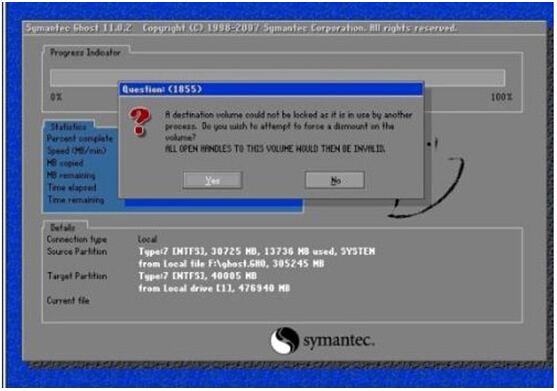Click the 100% progress end label
Screen dimensions: 557x391
click(x=502, y=97)
